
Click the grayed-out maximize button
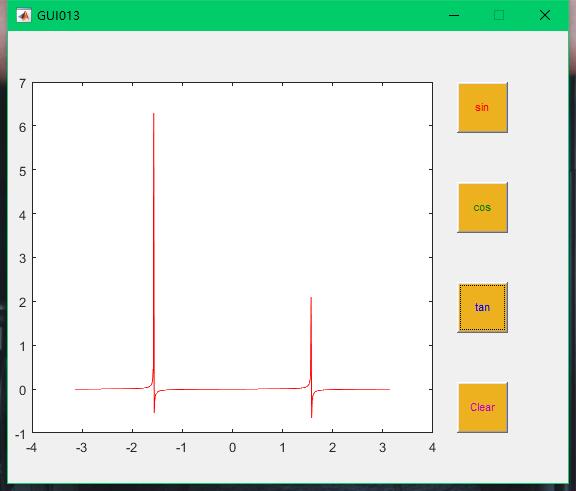499,15
